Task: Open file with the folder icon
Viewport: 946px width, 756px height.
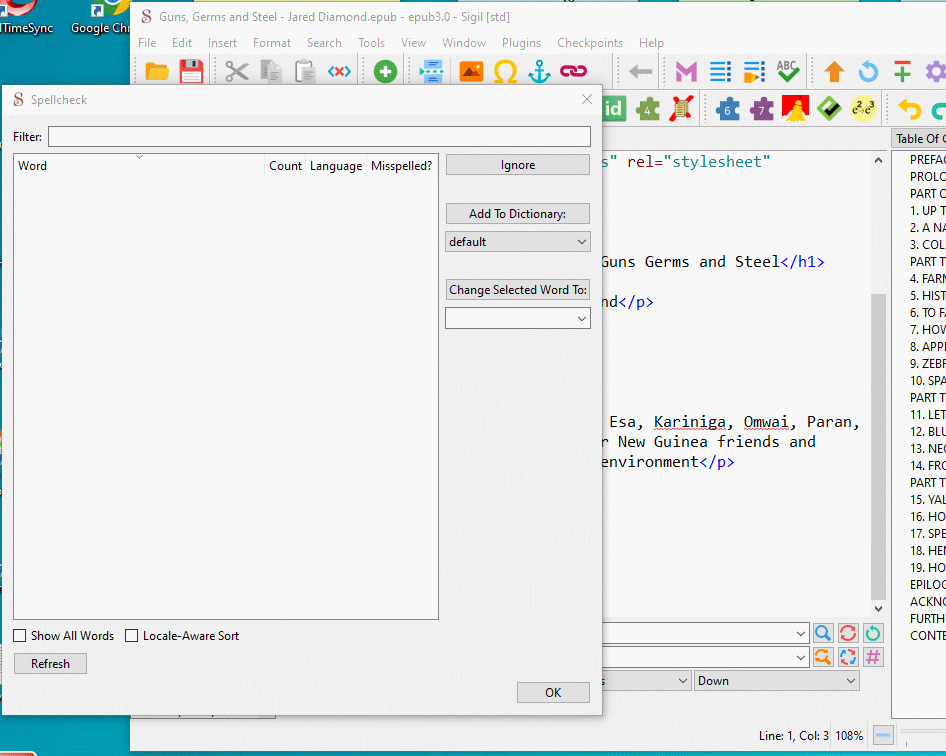Action: tap(157, 72)
